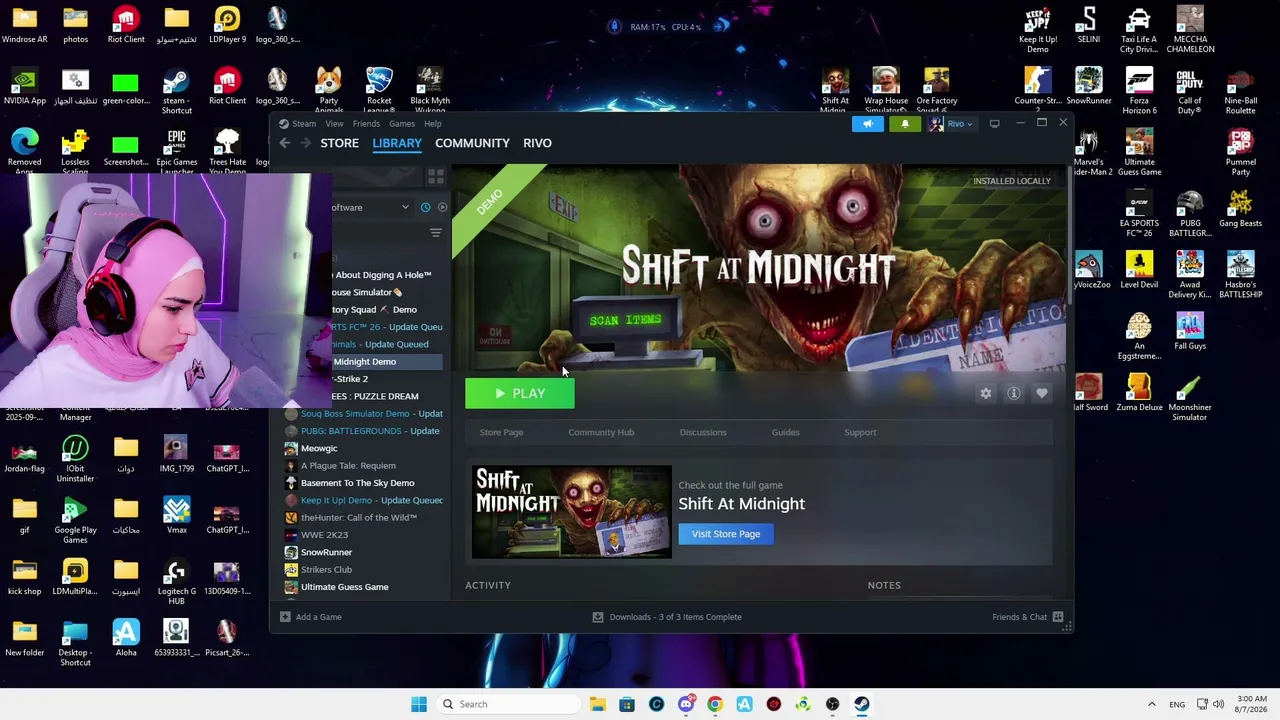Open the Store Page link

click(x=501, y=432)
